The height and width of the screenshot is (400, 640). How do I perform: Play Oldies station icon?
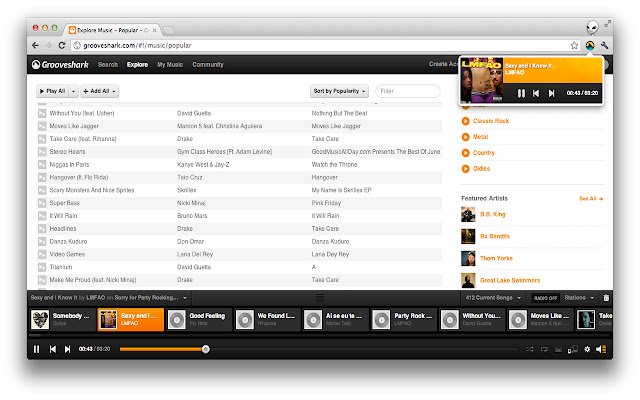click(465, 169)
